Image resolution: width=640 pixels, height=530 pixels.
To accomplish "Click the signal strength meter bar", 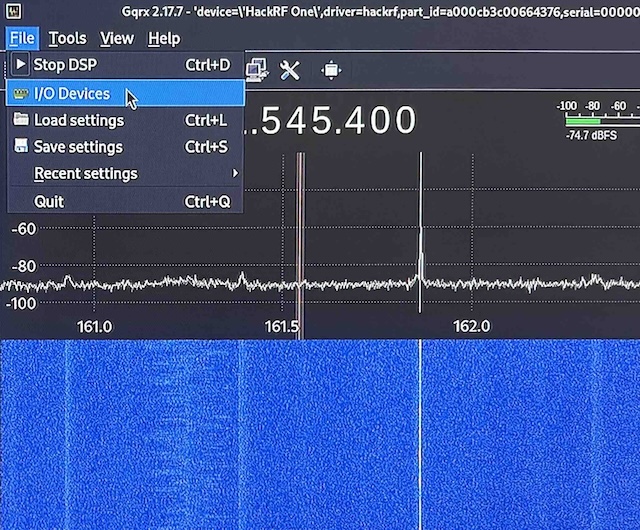I will [602, 121].
